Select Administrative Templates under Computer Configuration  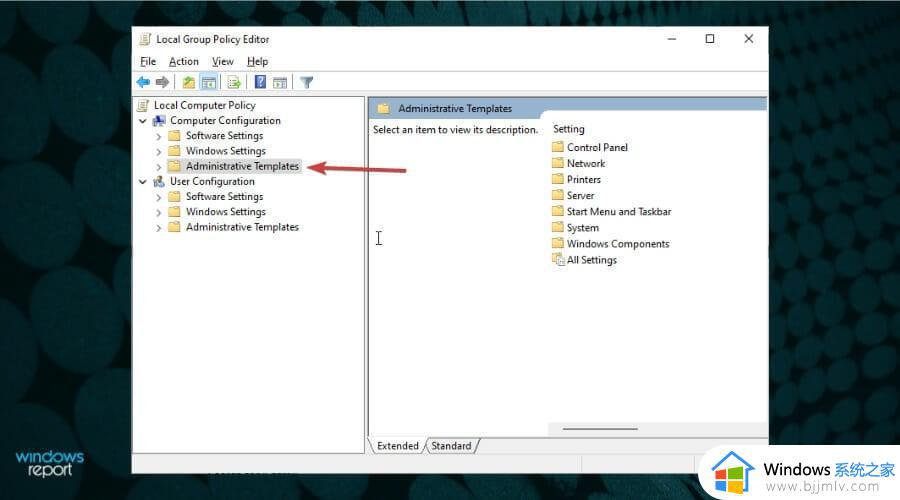pyautogui.click(x=242, y=166)
